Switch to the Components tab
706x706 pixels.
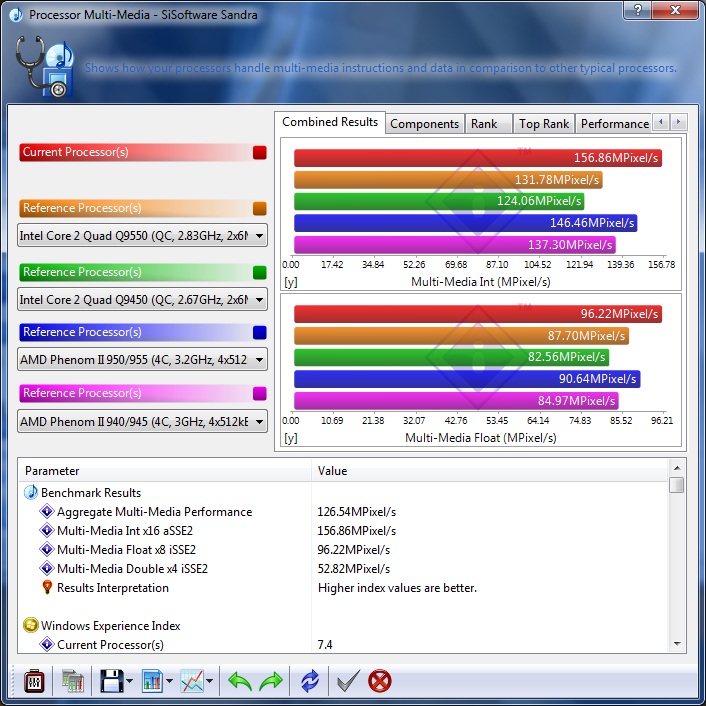click(x=425, y=124)
